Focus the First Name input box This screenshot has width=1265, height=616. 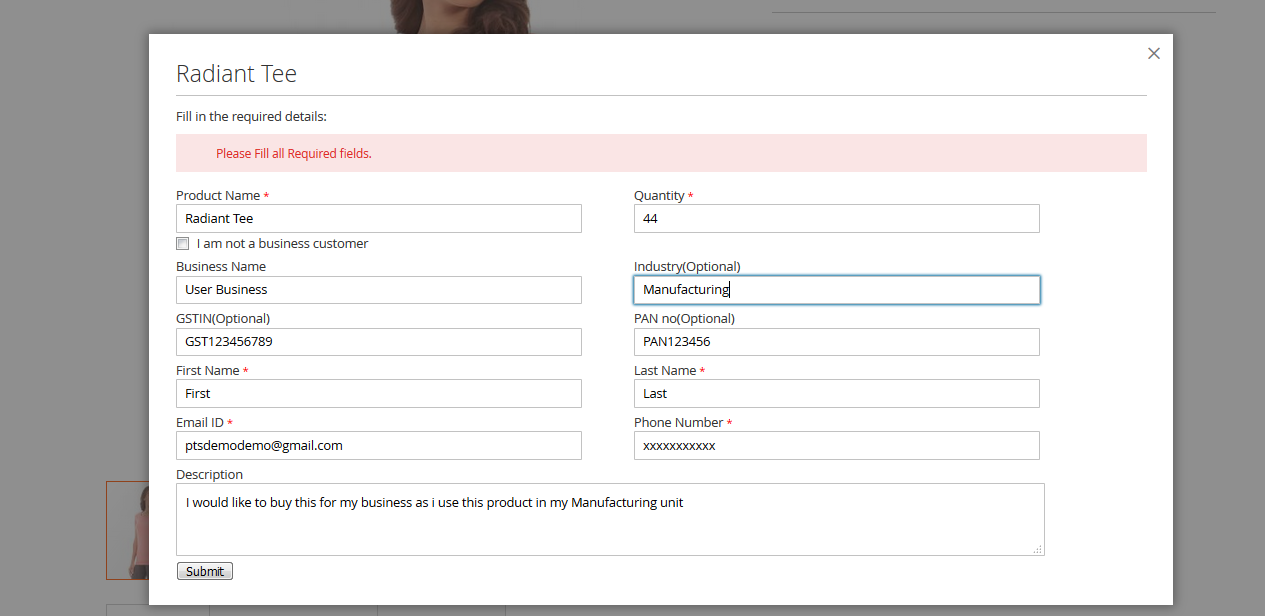379,393
